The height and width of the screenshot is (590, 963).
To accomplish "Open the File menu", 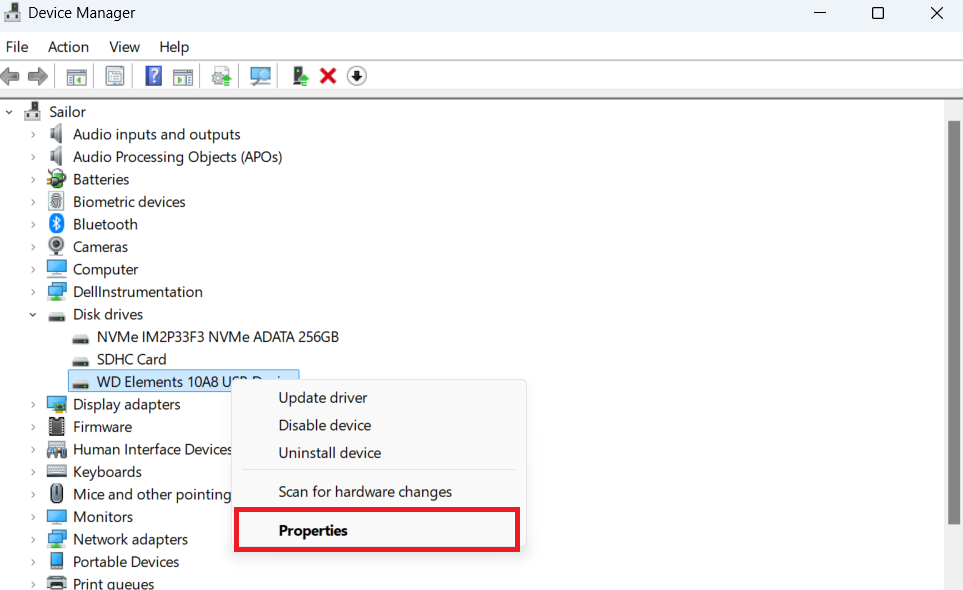I will coord(17,47).
